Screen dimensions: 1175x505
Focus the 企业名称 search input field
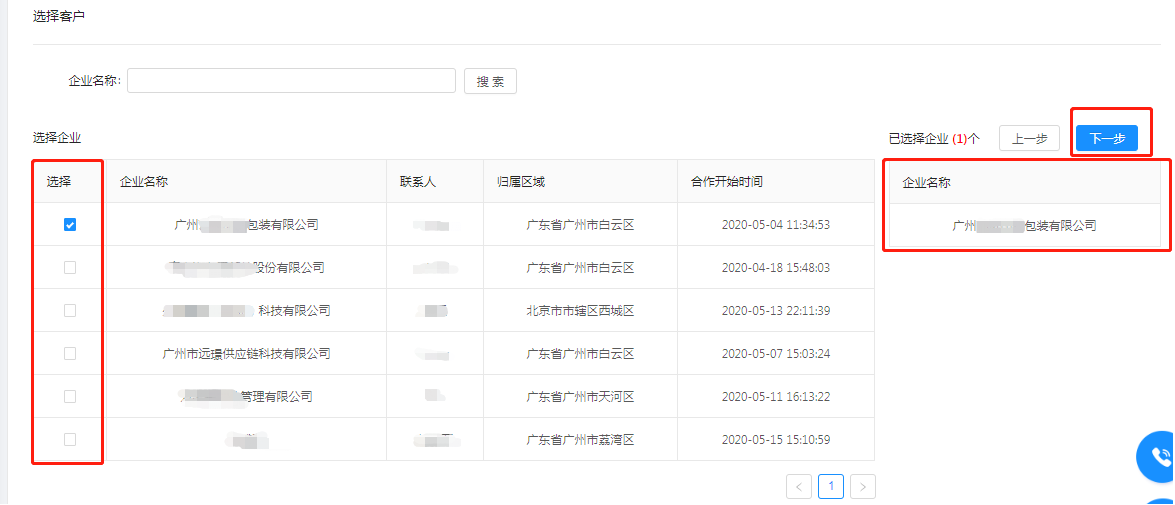click(x=291, y=81)
